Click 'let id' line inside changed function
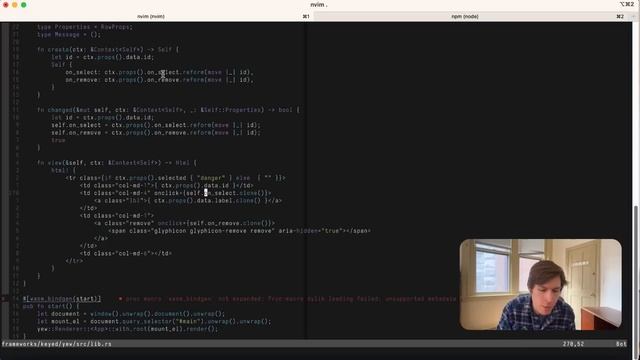This screenshot has width=640, height=360. 102,118
